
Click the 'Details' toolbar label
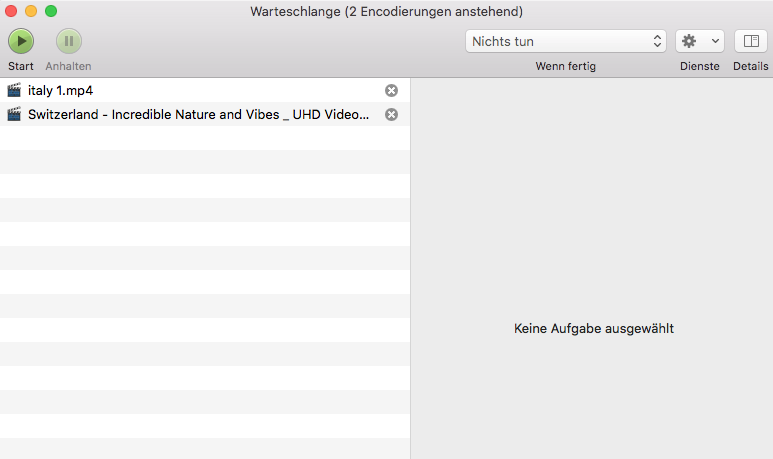[x=751, y=66]
